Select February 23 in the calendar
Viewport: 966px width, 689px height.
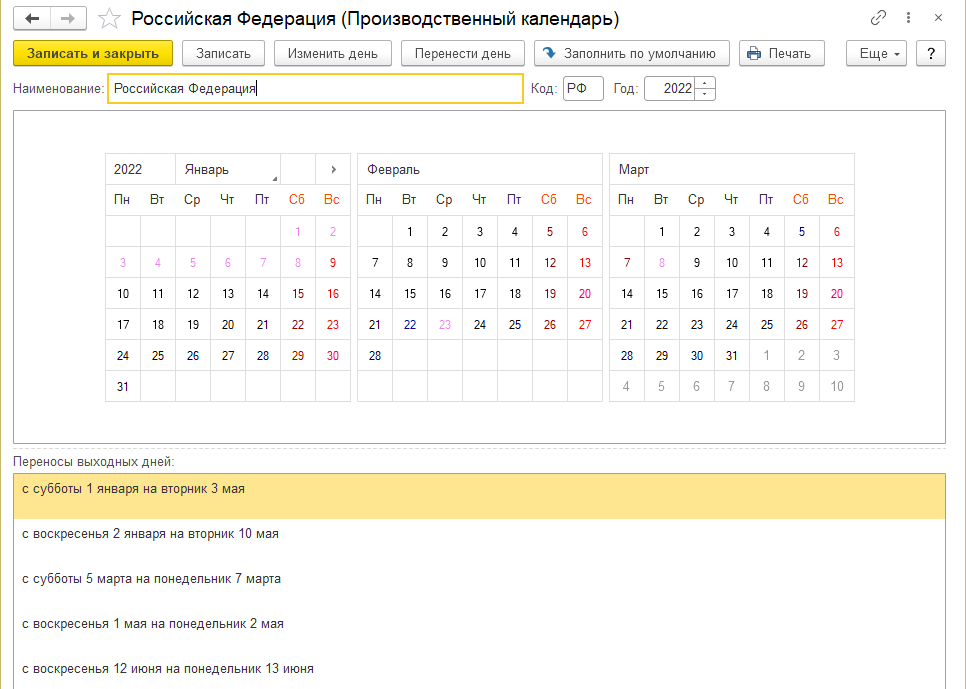pos(445,325)
